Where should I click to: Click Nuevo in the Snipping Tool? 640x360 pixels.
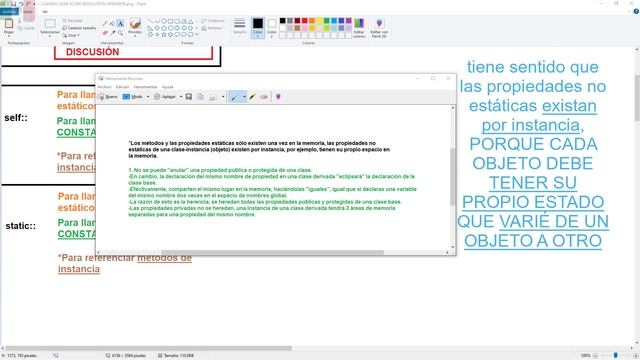pos(108,97)
